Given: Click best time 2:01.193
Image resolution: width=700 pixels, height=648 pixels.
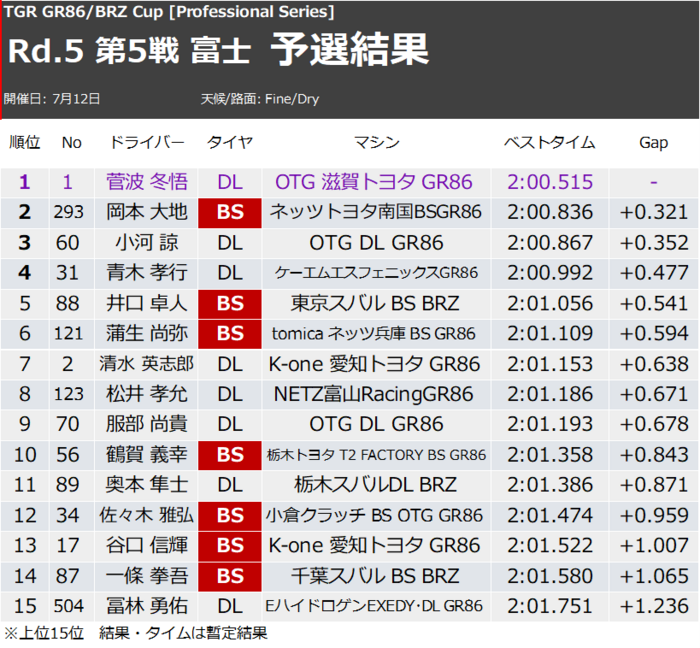Looking at the screenshot, I should [x=550, y=424].
